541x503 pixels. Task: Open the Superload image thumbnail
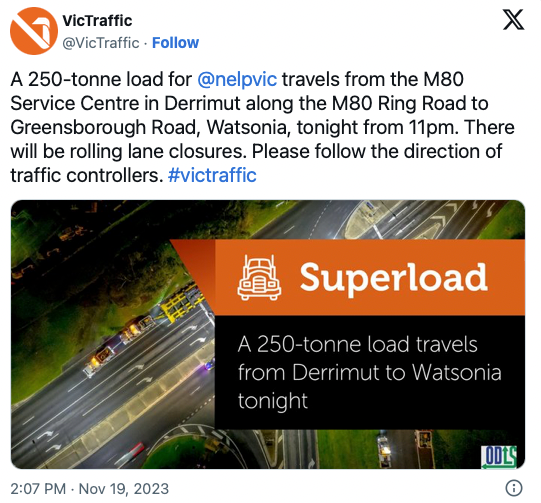268,334
